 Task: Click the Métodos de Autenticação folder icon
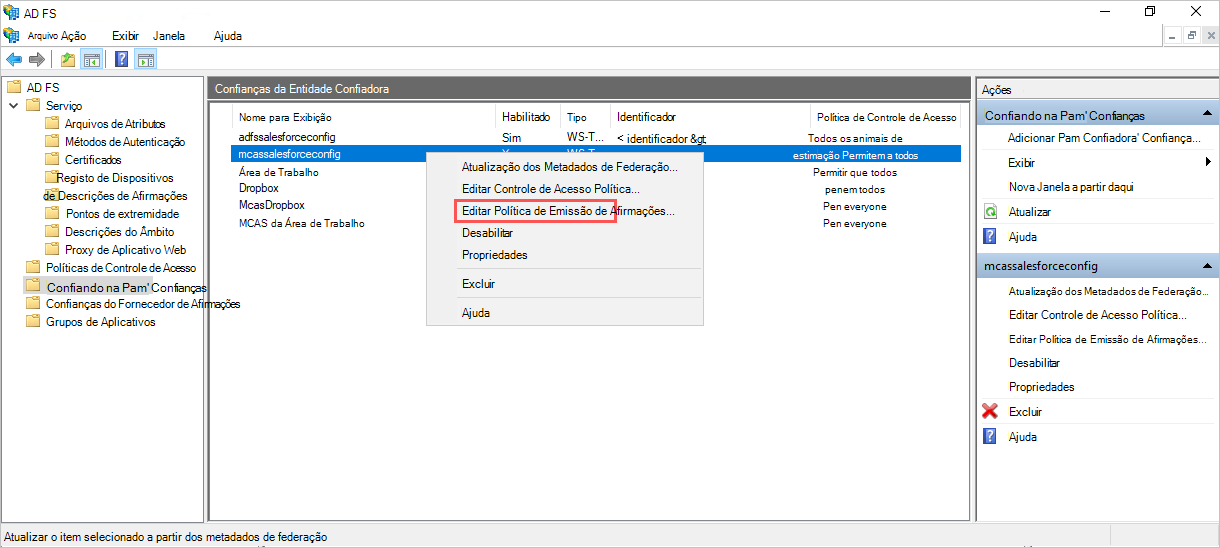click(52, 141)
